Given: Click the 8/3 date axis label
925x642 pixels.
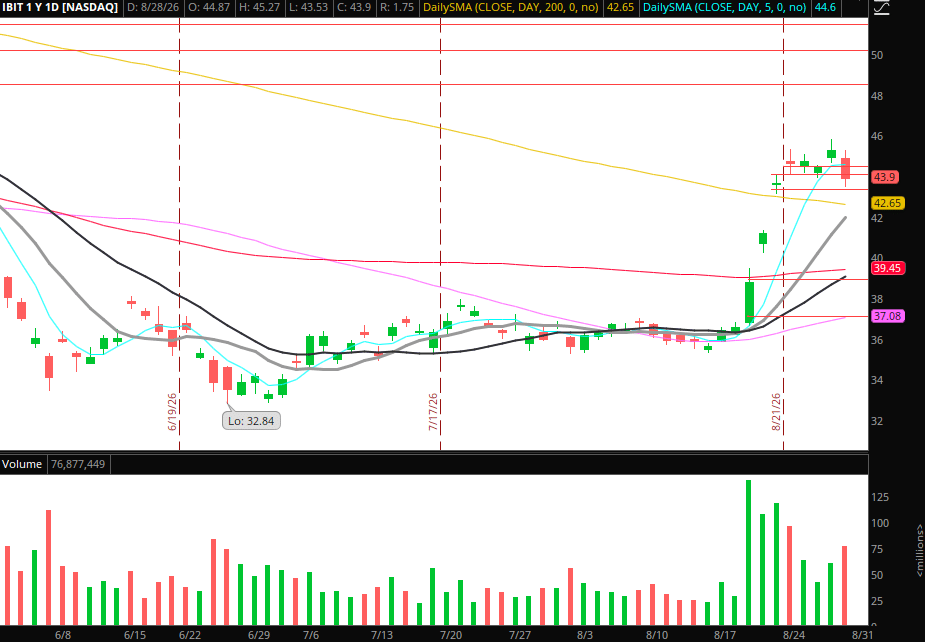Looking at the screenshot, I should [585, 635].
